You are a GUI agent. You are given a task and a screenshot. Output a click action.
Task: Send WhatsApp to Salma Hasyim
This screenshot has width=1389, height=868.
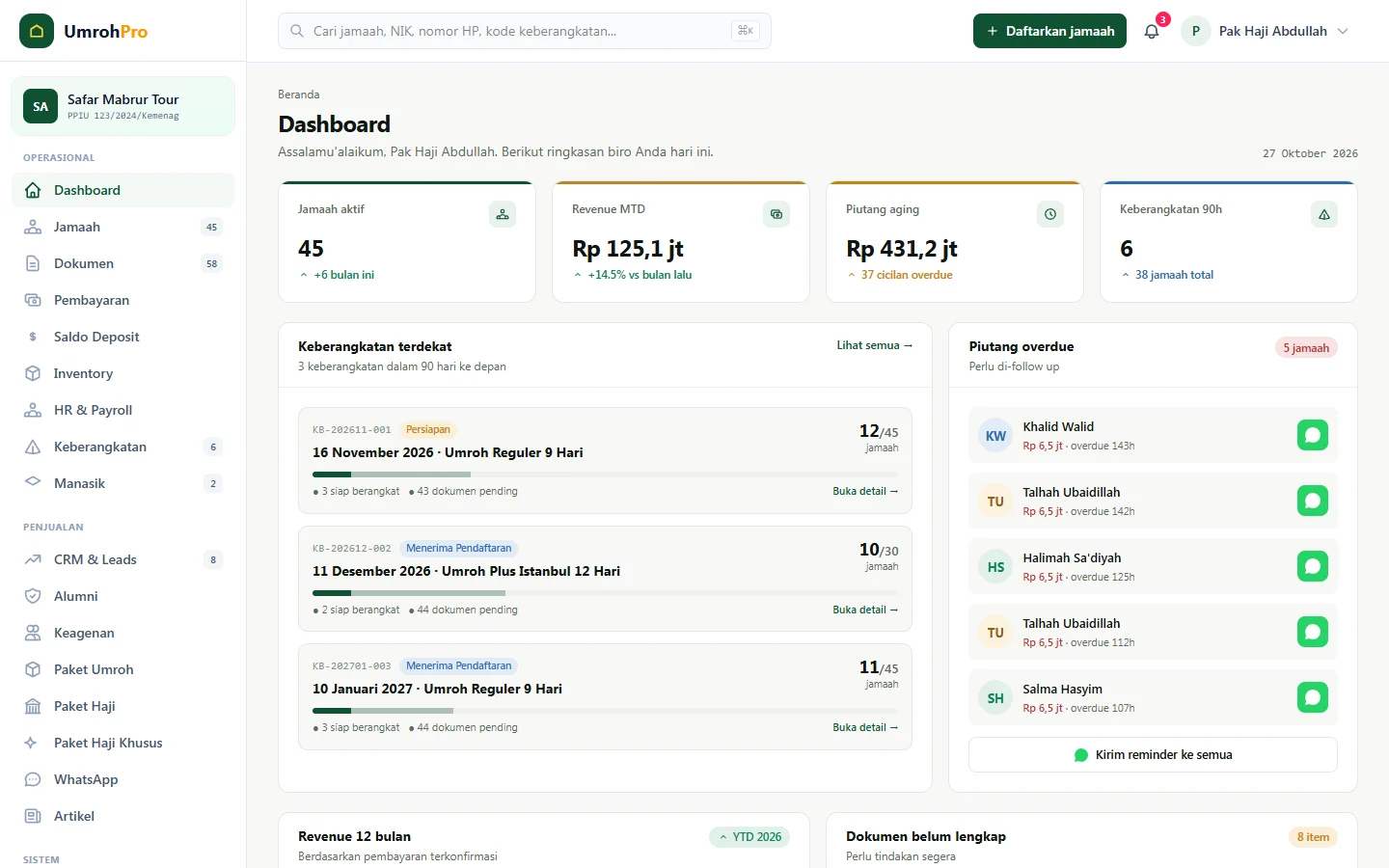coord(1313,697)
